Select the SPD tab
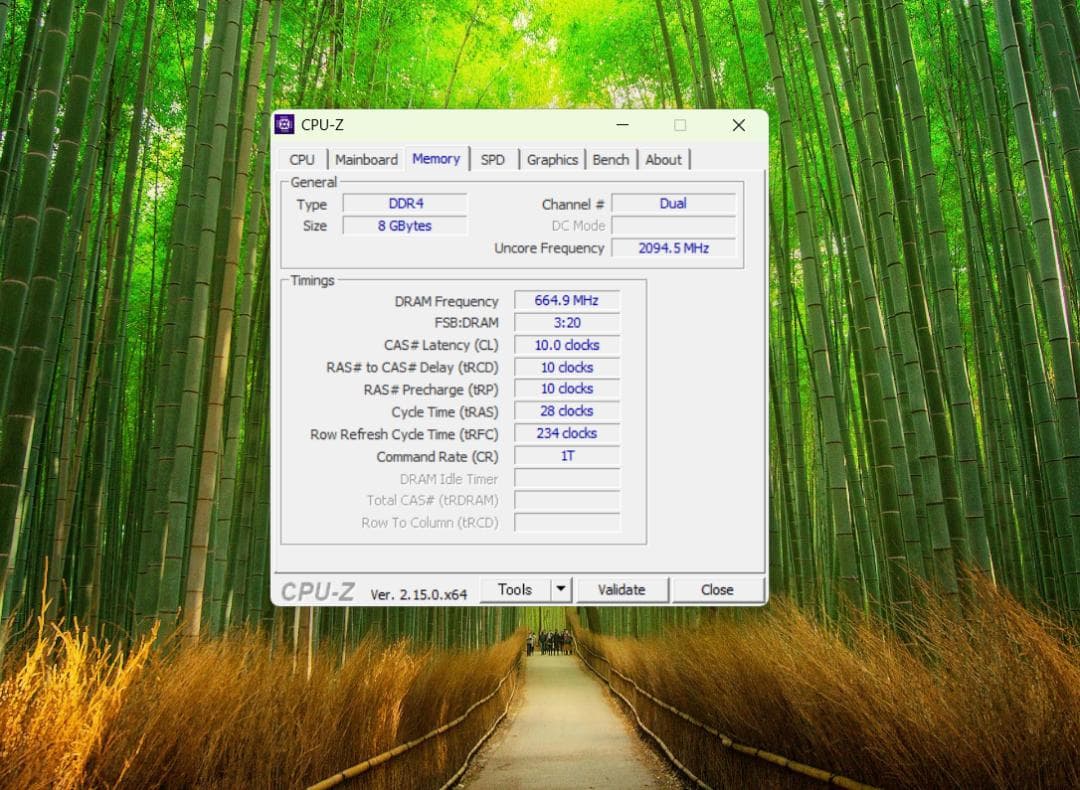Viewport: 1080px width, 790px height. point(493,159)
